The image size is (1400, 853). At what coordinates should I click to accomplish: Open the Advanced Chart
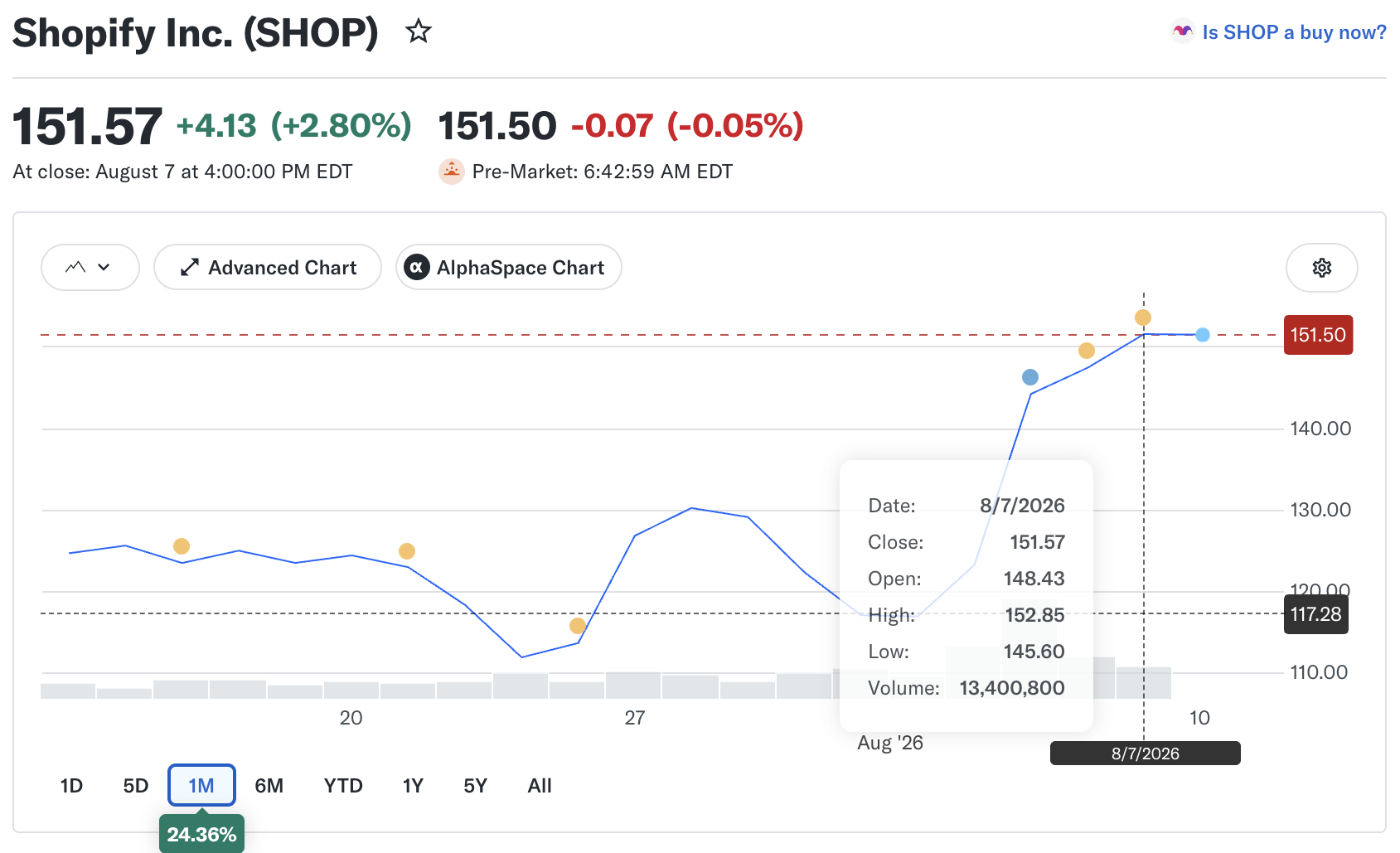point(268,267)
